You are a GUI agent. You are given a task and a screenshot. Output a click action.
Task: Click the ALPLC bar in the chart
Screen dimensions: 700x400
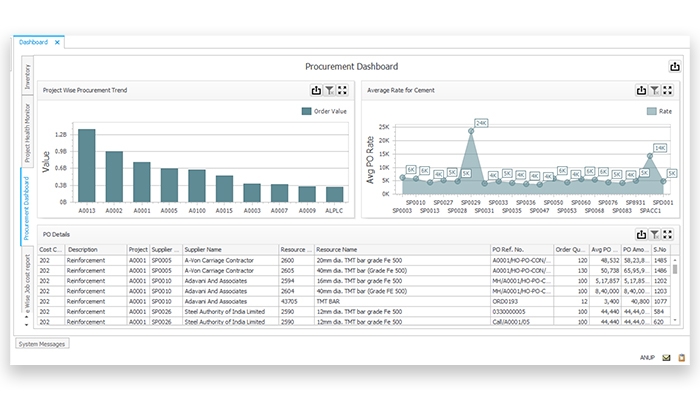pyautogui.click(x=334, y=195)
